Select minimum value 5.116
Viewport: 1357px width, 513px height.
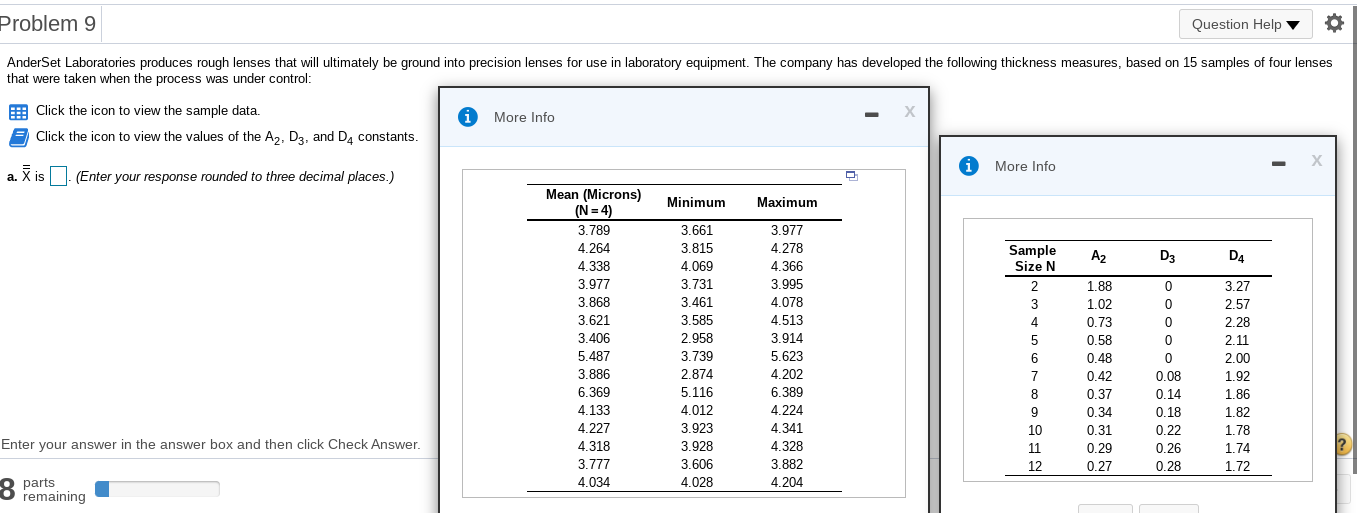[697, 392]
